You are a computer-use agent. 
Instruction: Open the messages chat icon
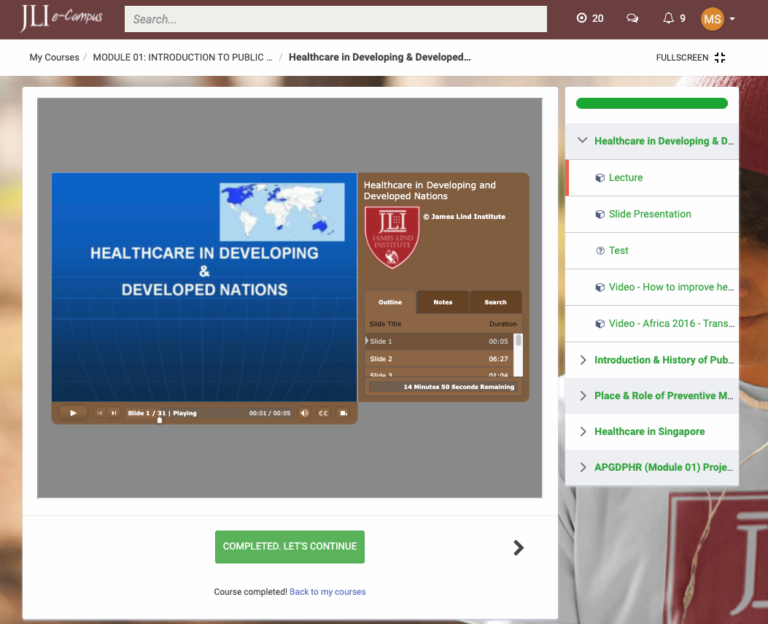click(632, 19)
